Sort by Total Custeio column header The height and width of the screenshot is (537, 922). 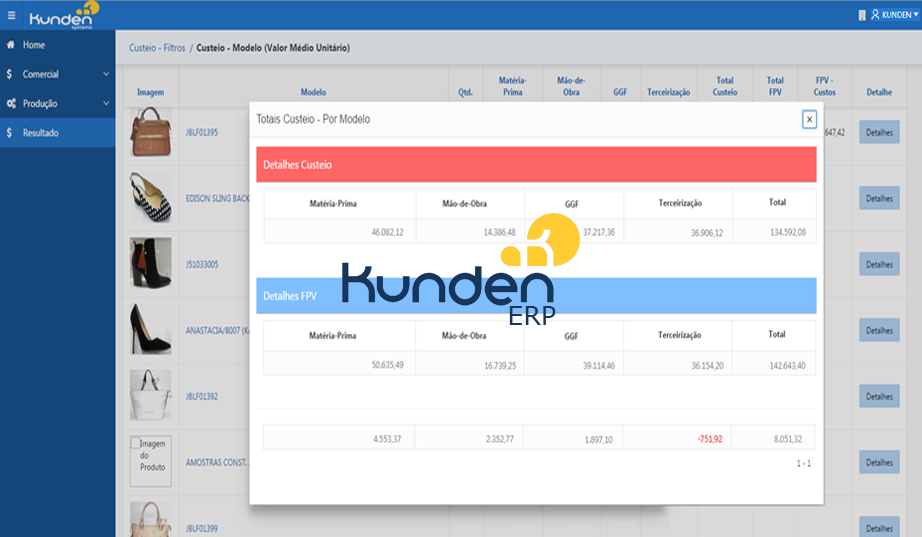725,86
